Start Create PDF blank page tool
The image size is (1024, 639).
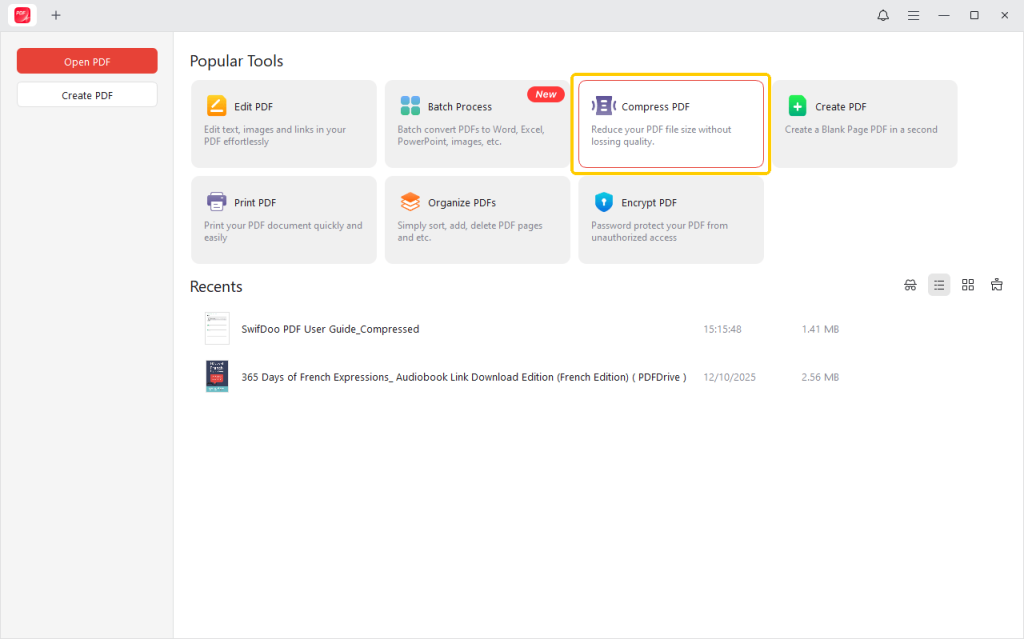coord(864,124)
